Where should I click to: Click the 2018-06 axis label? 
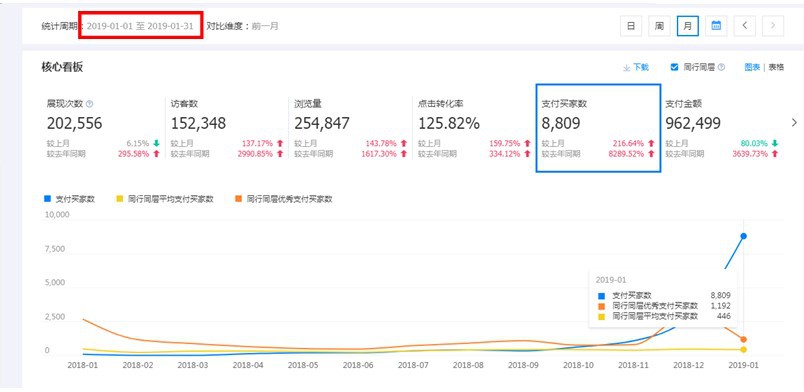(359, 365)
